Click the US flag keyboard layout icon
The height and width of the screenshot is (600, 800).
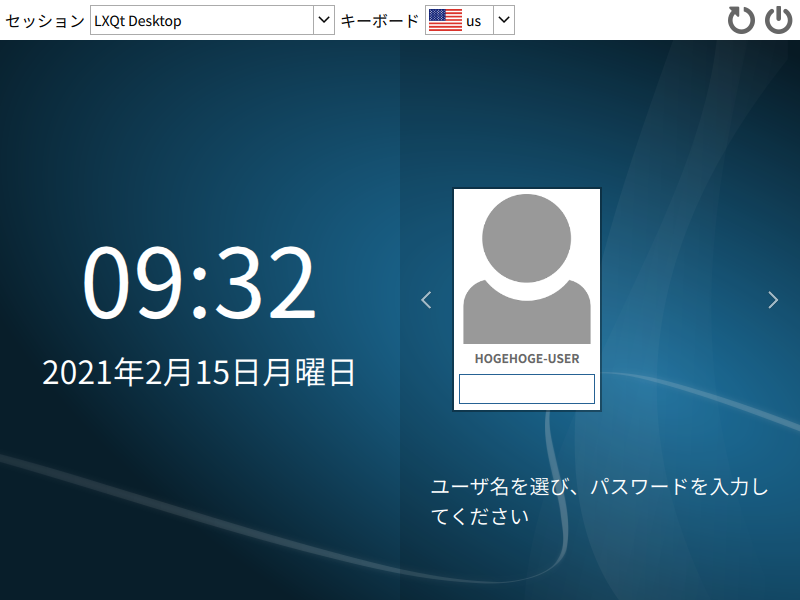tap(445, 20)
